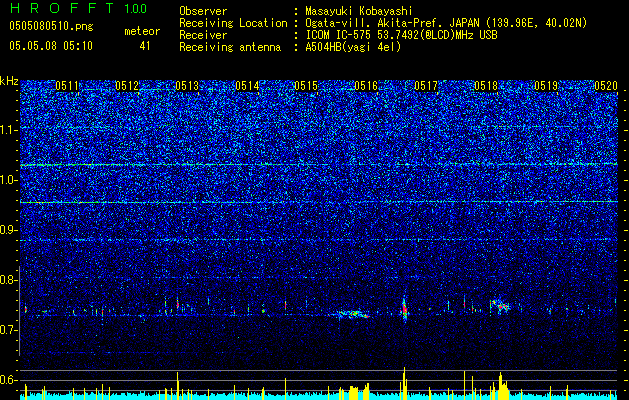Click the 0.9 kHz axis label
The image size is (629, 400).
[x=9, y=230]
